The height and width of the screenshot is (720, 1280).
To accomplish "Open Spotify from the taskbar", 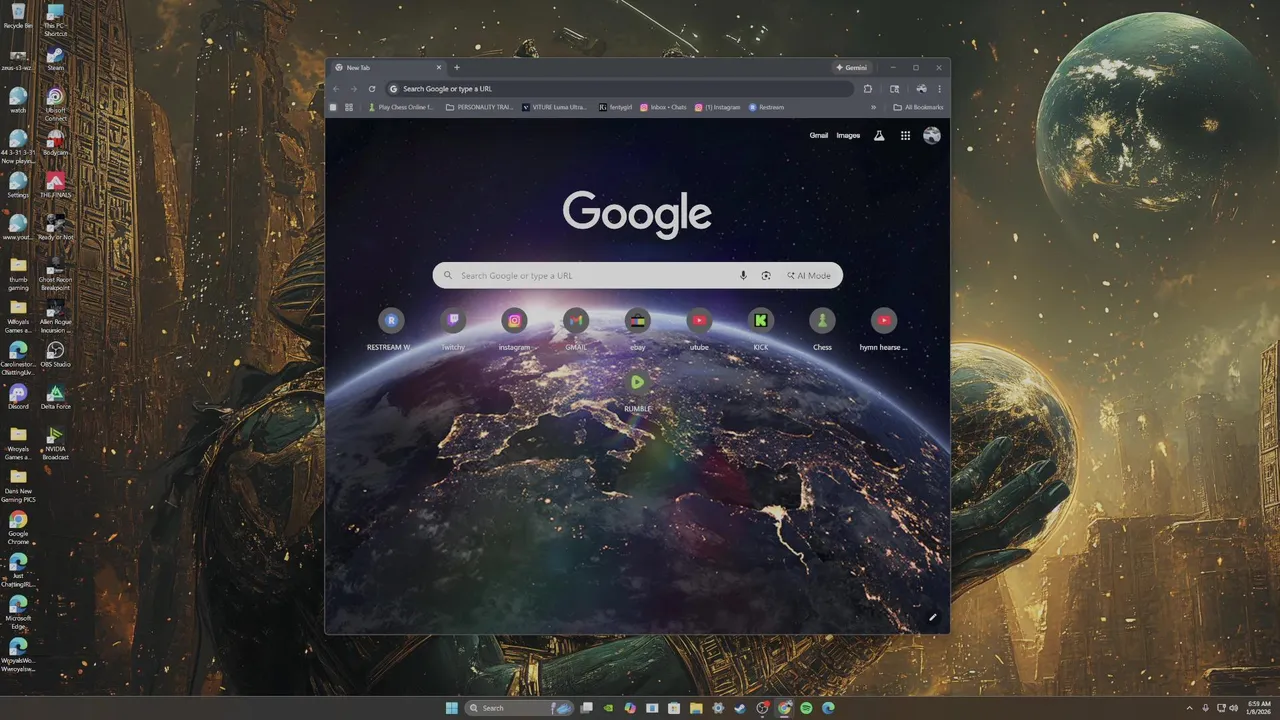I will [806, 708].
